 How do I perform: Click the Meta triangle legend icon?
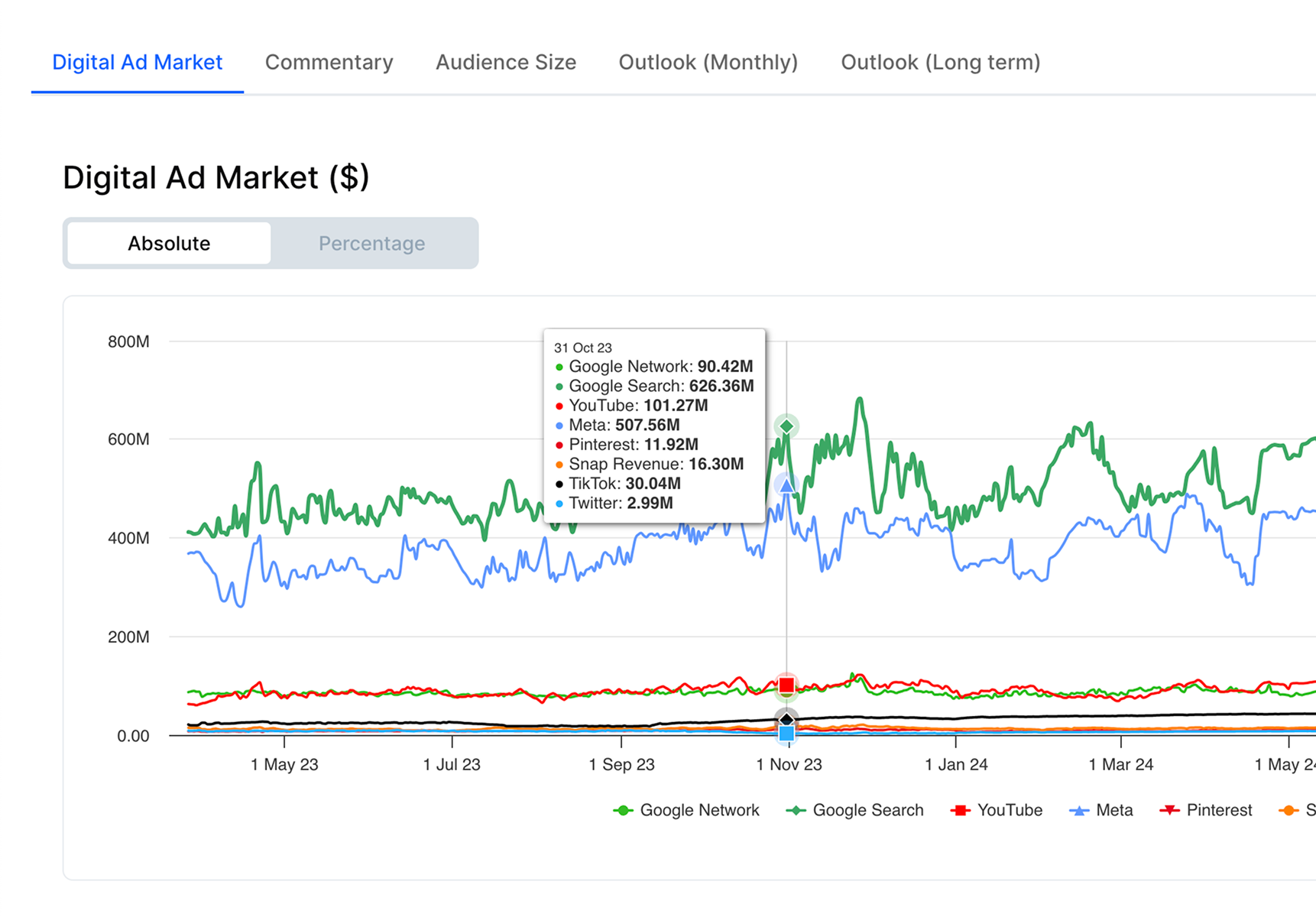[x=1079, y=811]
